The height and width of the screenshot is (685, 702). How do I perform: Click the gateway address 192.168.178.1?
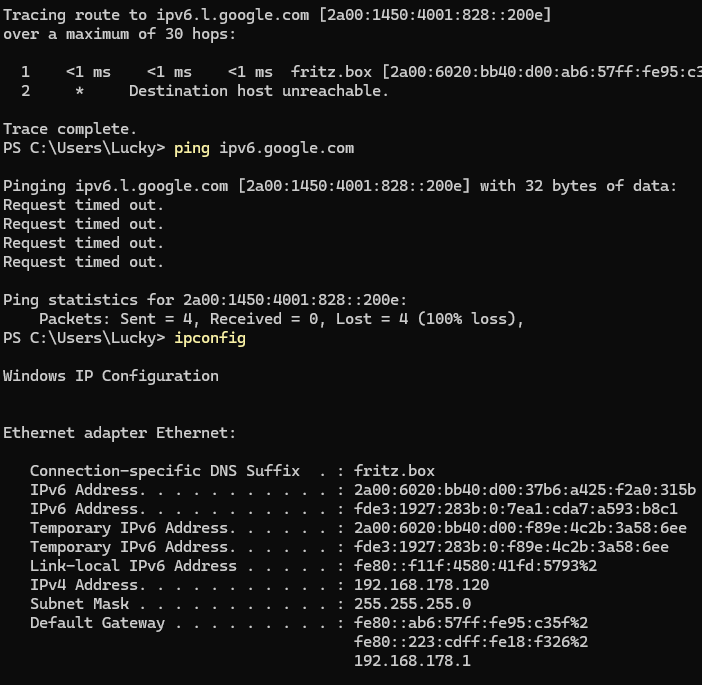click(412, 661)
